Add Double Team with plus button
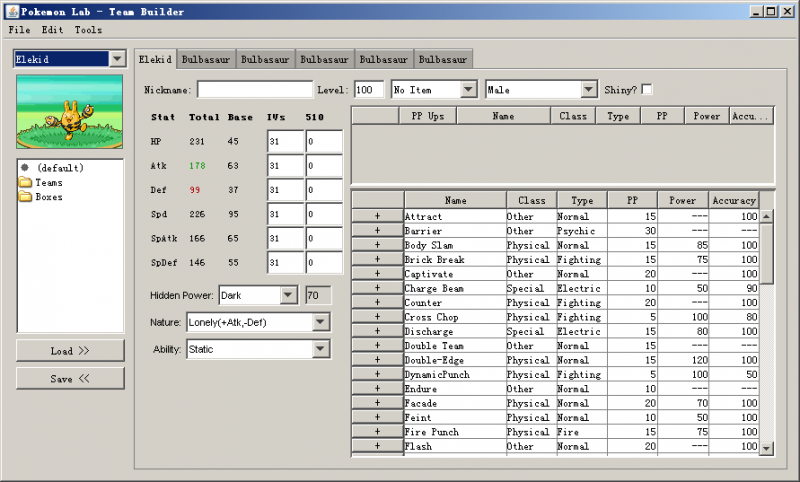Viewport: 800px width, 482px height. [x=378, y=345]
